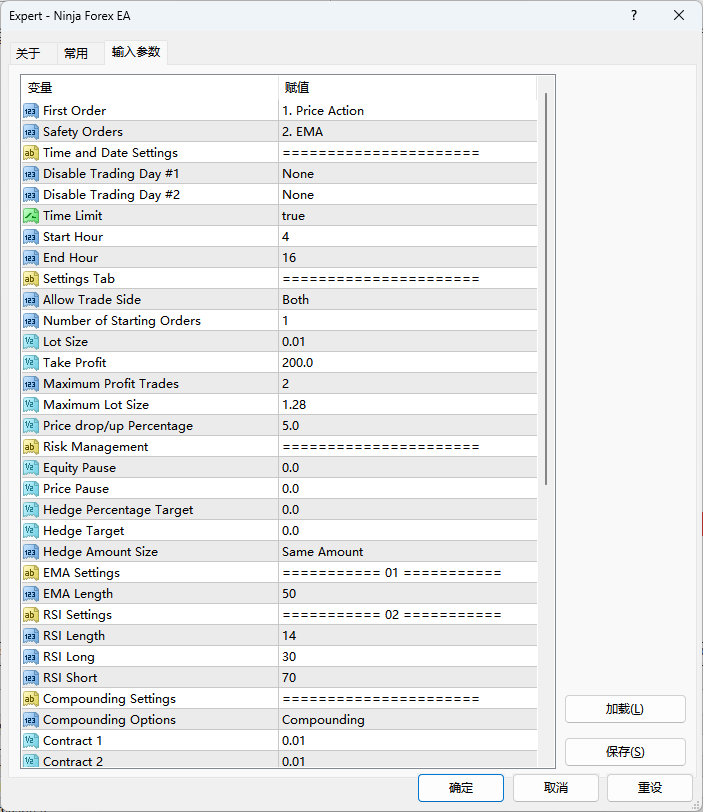Click the Price drop/up Percentage value 5.0
Image resolution: width=703 pixels, height=812 pixels.
(408, 426)
